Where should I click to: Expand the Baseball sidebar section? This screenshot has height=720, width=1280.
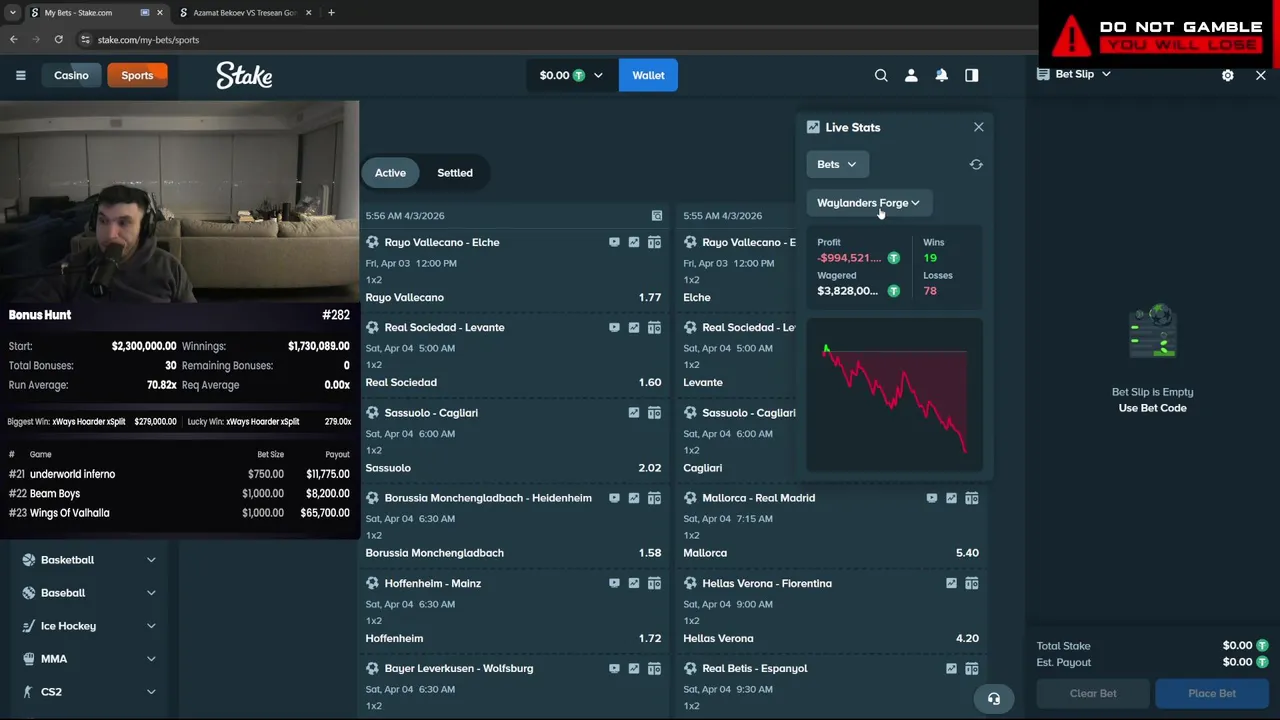coord(89,593)
